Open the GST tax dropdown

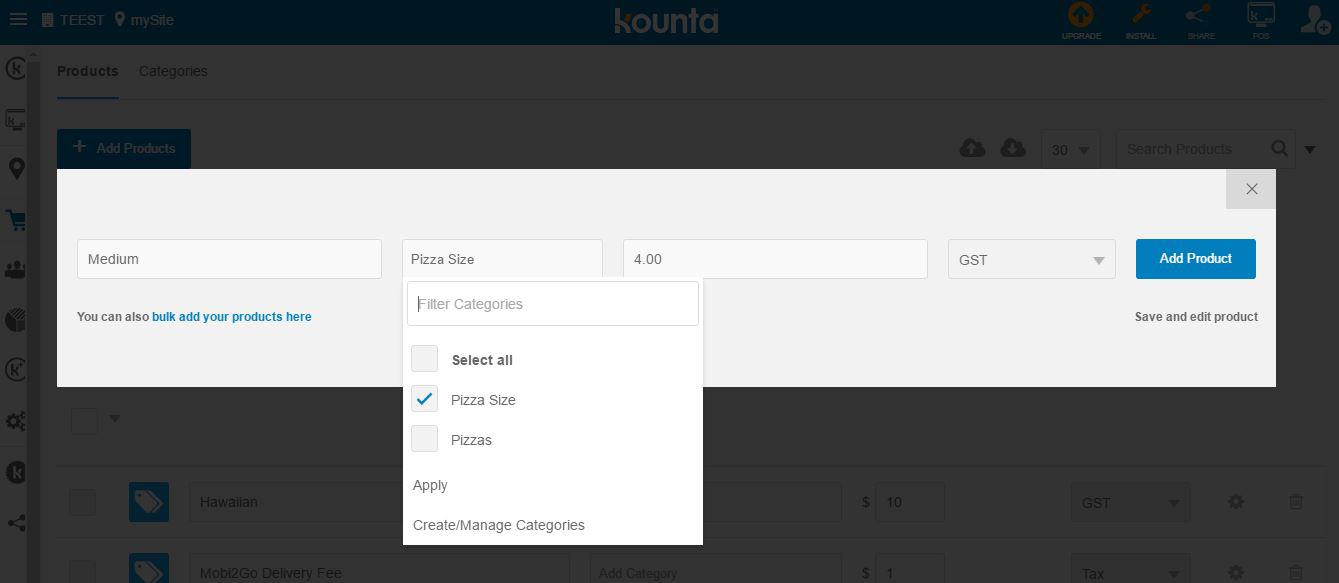1031,260
